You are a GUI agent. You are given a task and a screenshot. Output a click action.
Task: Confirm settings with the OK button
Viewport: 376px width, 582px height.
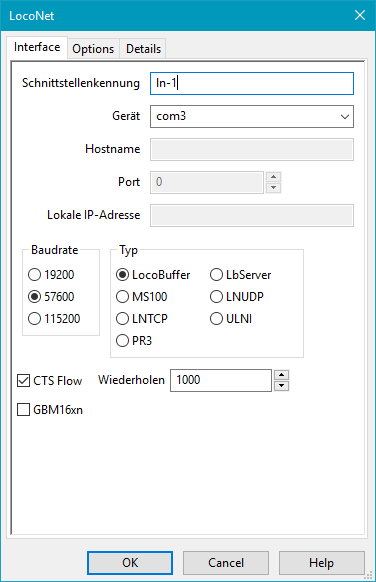click(x=130, y=563)
